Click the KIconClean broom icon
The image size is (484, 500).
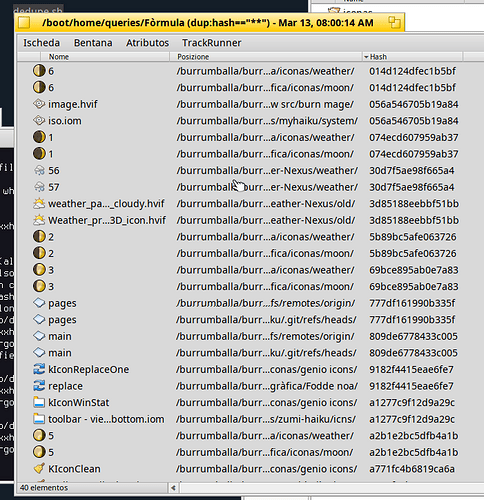click(x=39, y=469)
